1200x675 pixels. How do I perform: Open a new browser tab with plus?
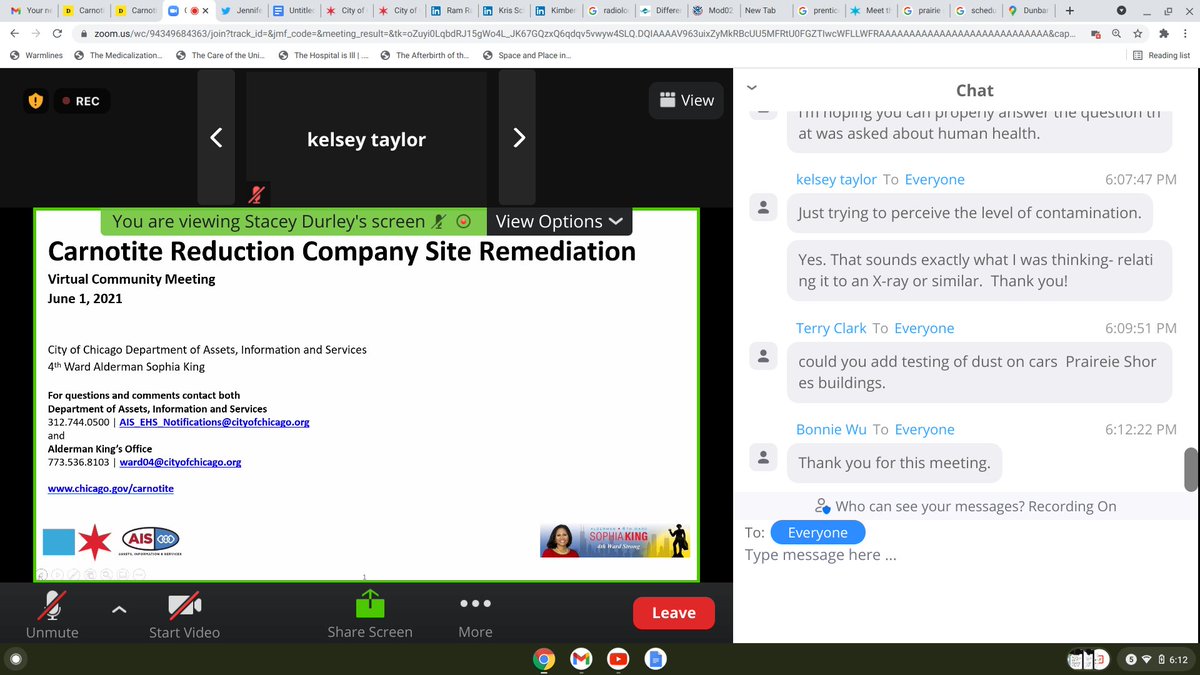1070,11
